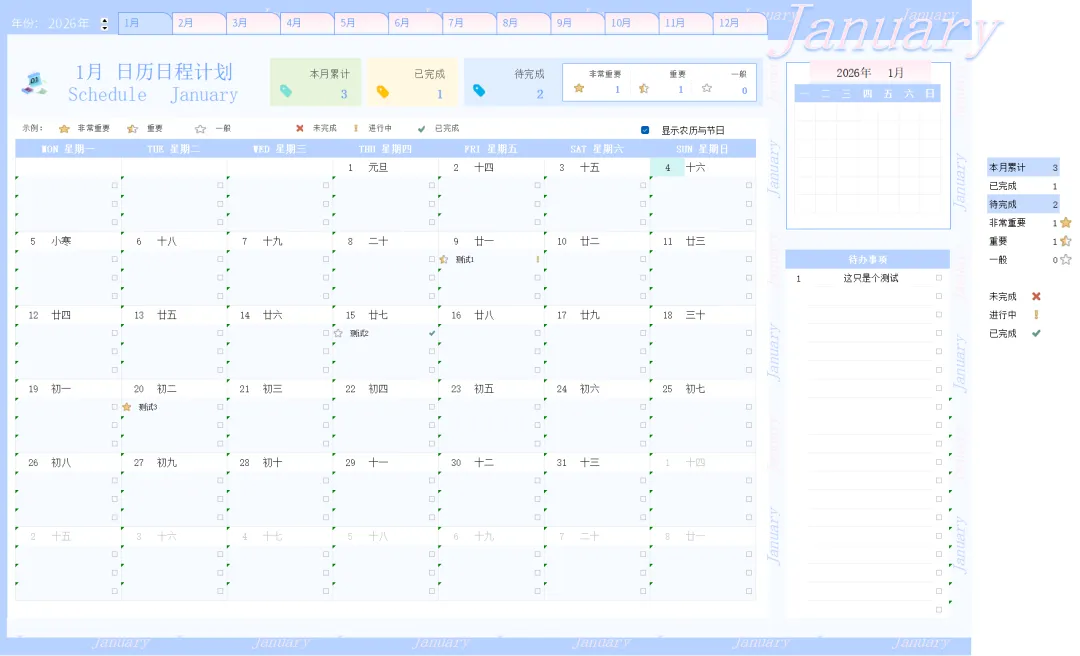The width and height of the screenshot is (1080, 656).
Task: Change the year with the 年份 spinner arrows
Action: coord(105,23)
